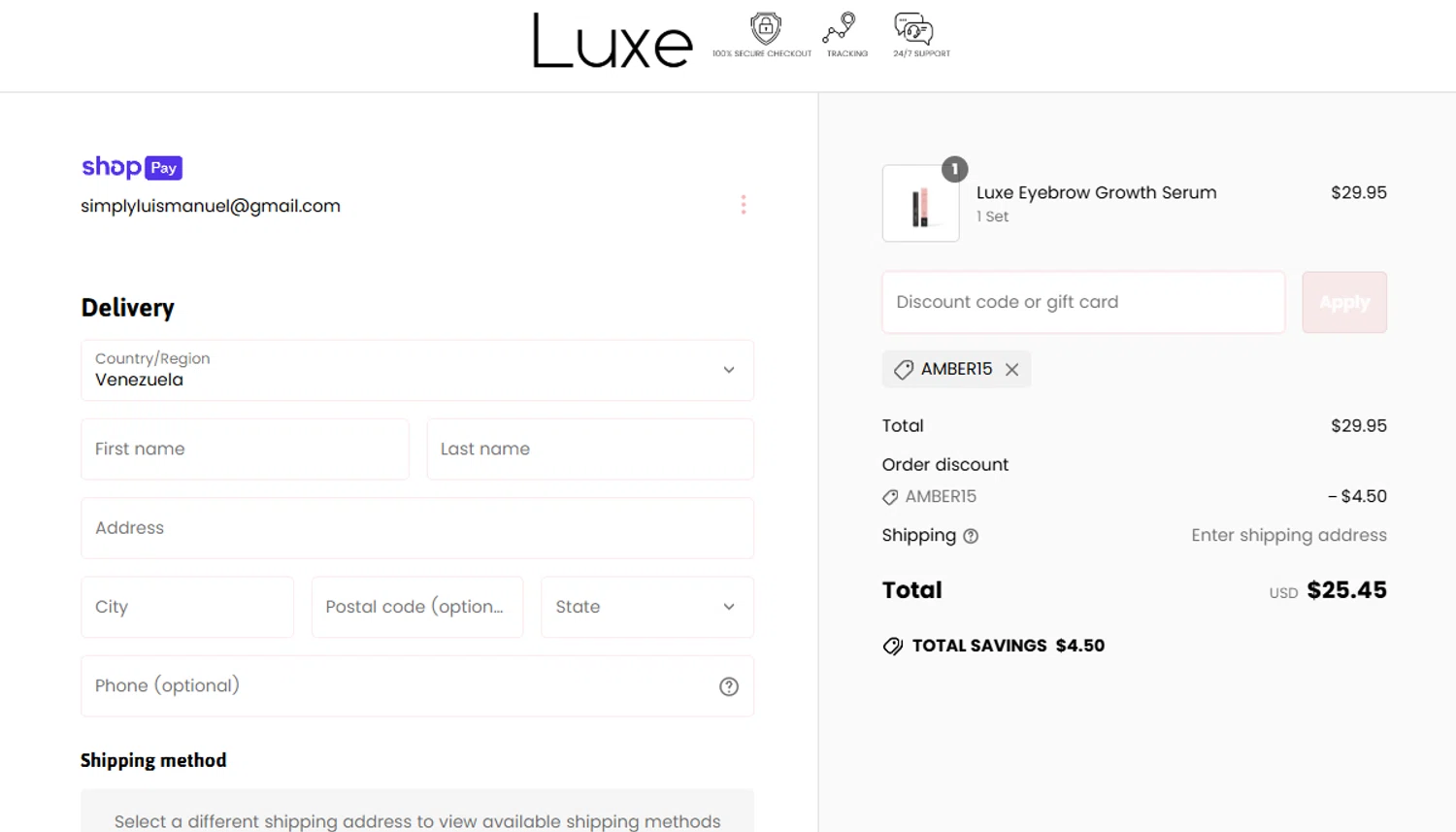Click the 100% secure checkout shield icon
1456x832 pixels.
click(765, 28)
